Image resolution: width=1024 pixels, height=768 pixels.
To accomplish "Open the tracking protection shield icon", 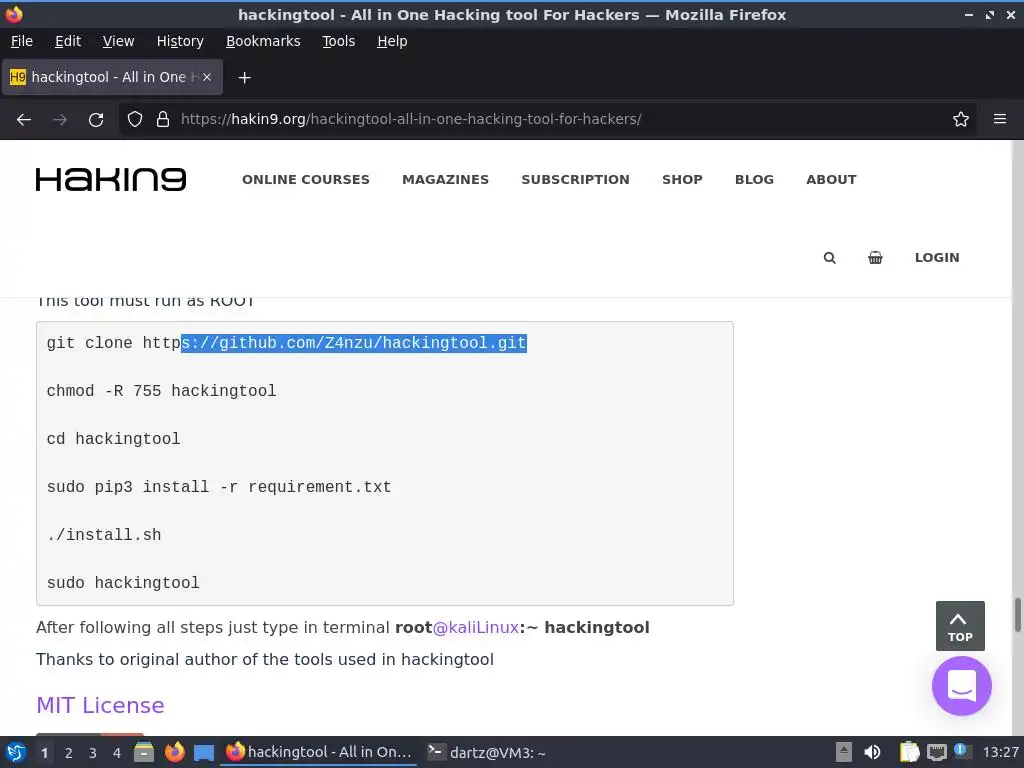I will pyautogui.click(x=135, y=120).
